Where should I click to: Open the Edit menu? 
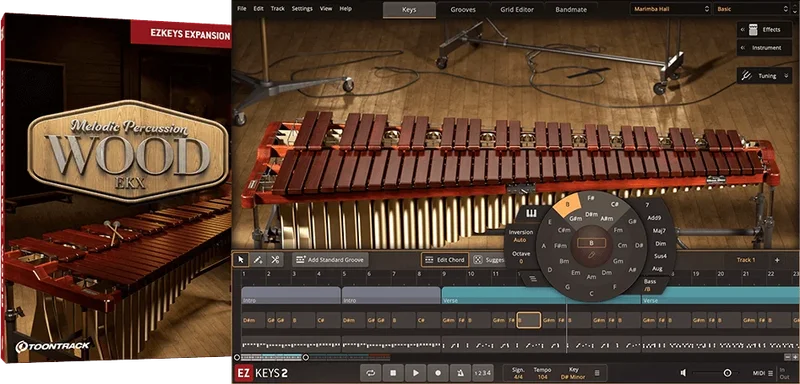click(259, 9)
